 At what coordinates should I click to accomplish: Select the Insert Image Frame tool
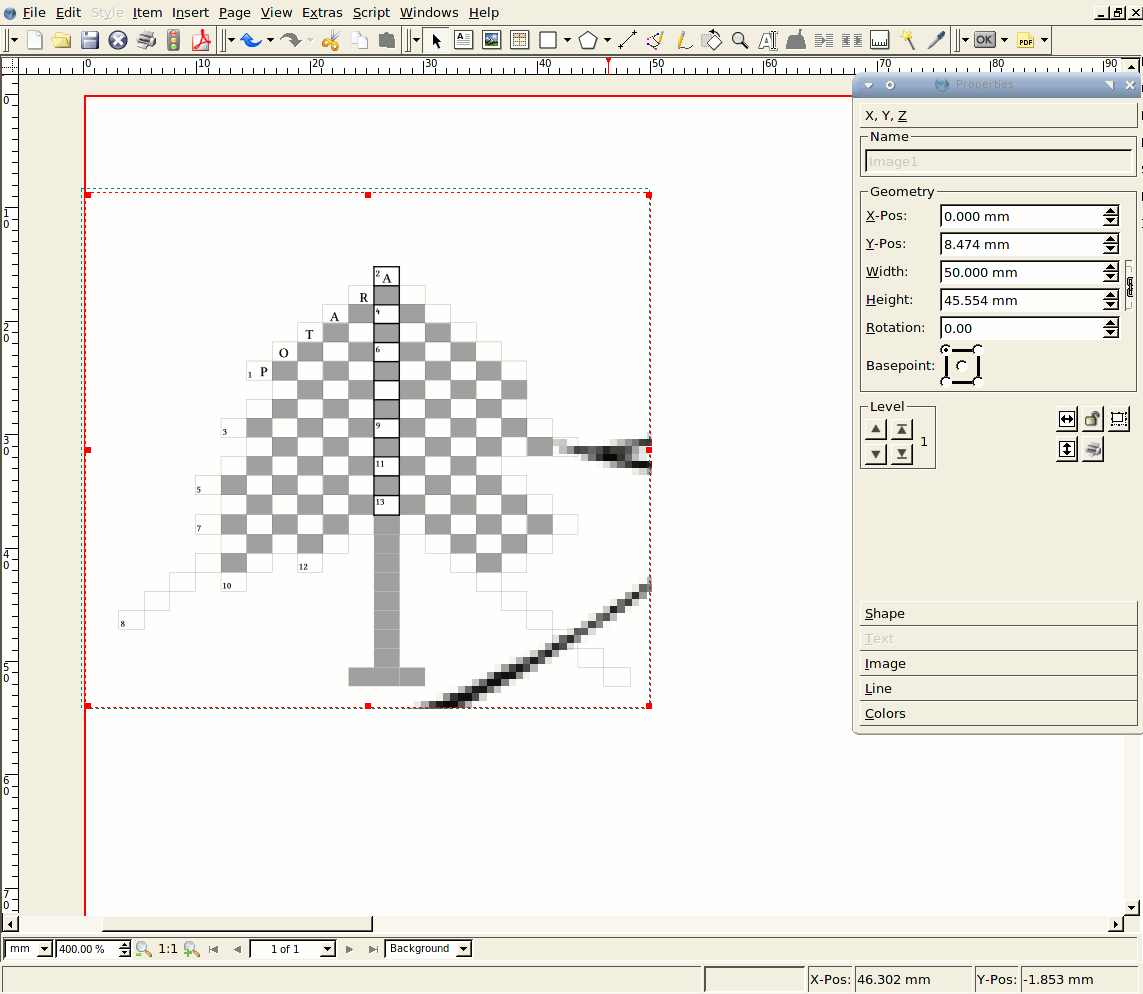pos(491,40)
